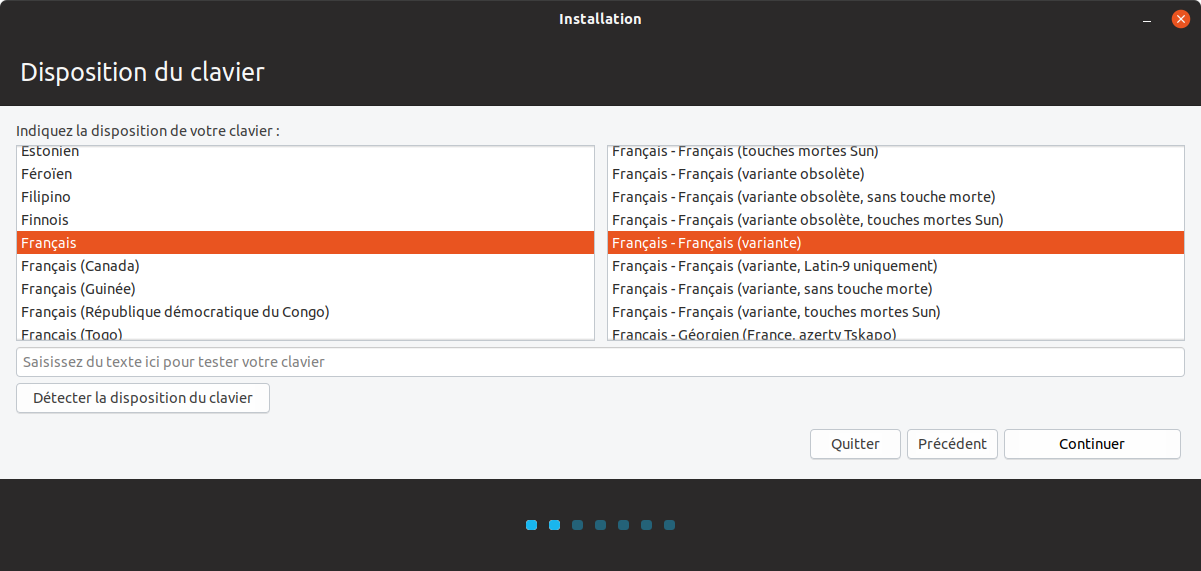The image size is (1201, 571).
Task: Minimize the Installation window
Action: [1147, 19]
